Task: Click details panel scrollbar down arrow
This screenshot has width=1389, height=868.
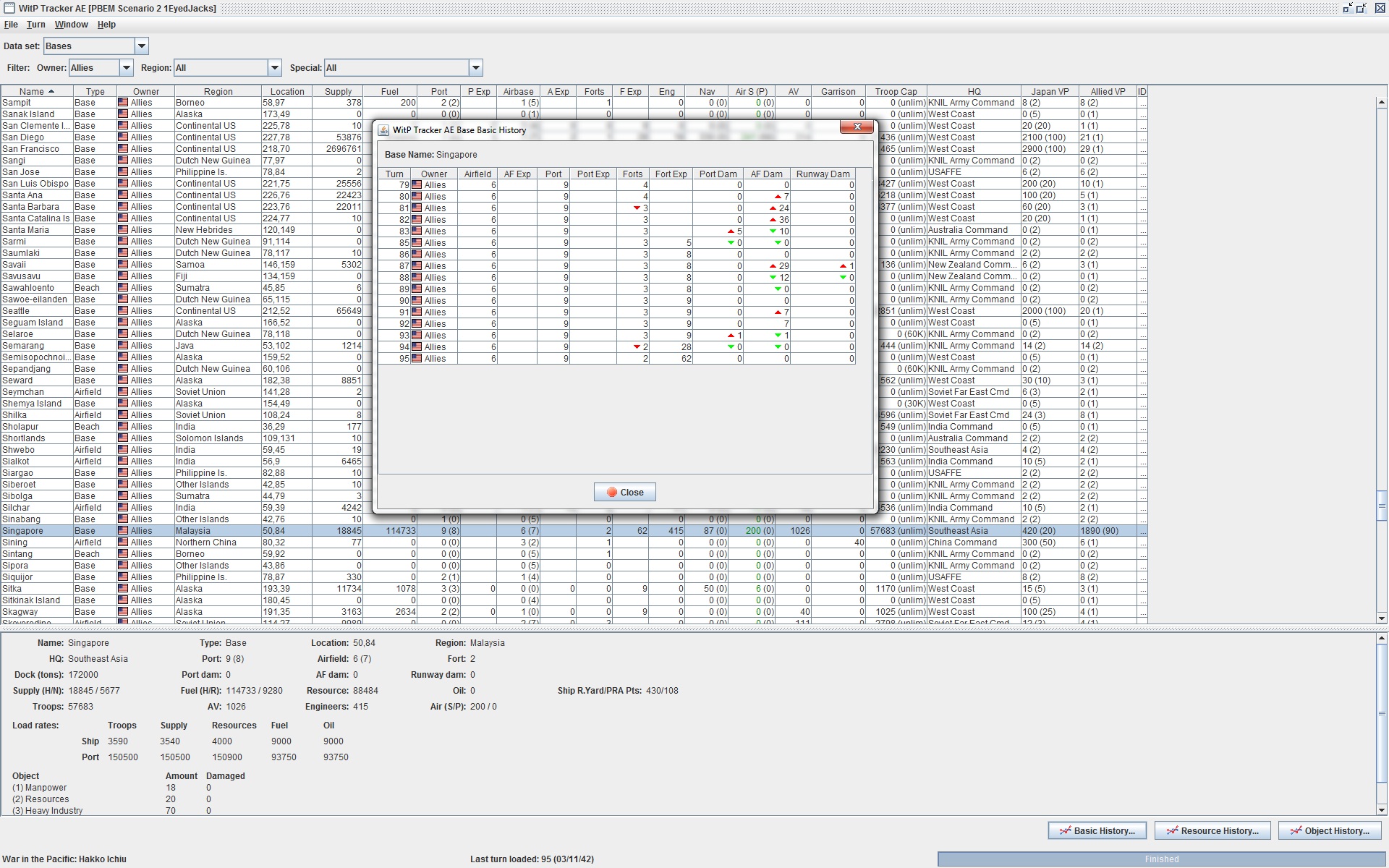Action: [1382, 809]
